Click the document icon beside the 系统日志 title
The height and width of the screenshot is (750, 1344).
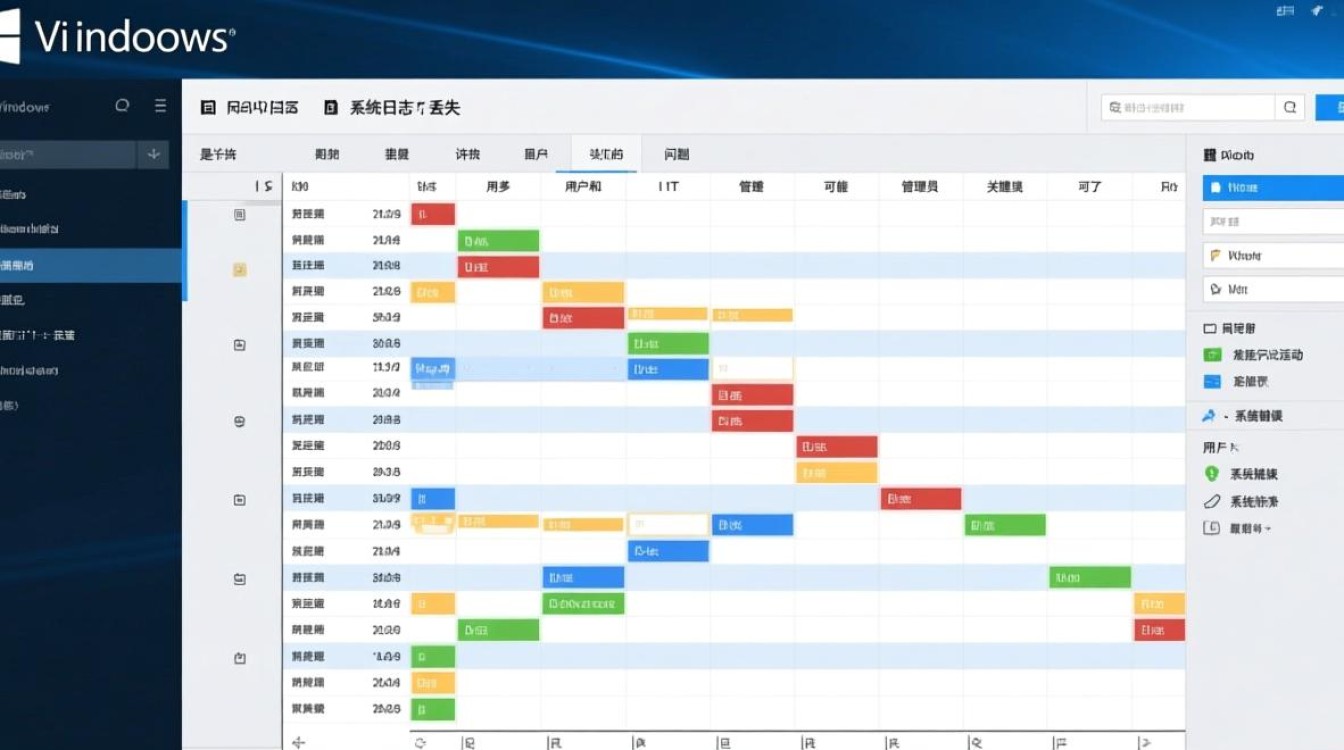tap(330, 106)
